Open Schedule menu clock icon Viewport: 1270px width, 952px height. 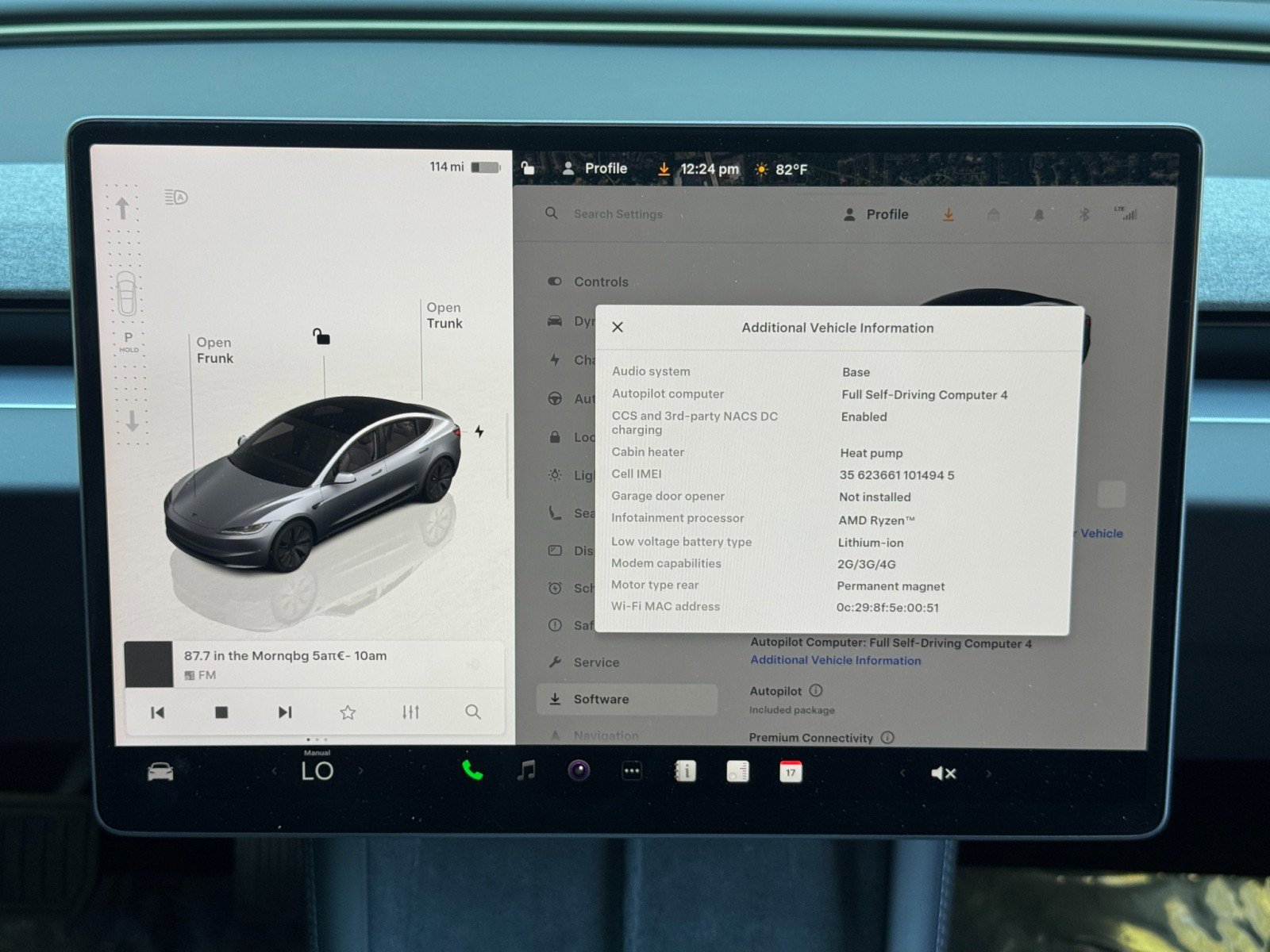point(555,587)
